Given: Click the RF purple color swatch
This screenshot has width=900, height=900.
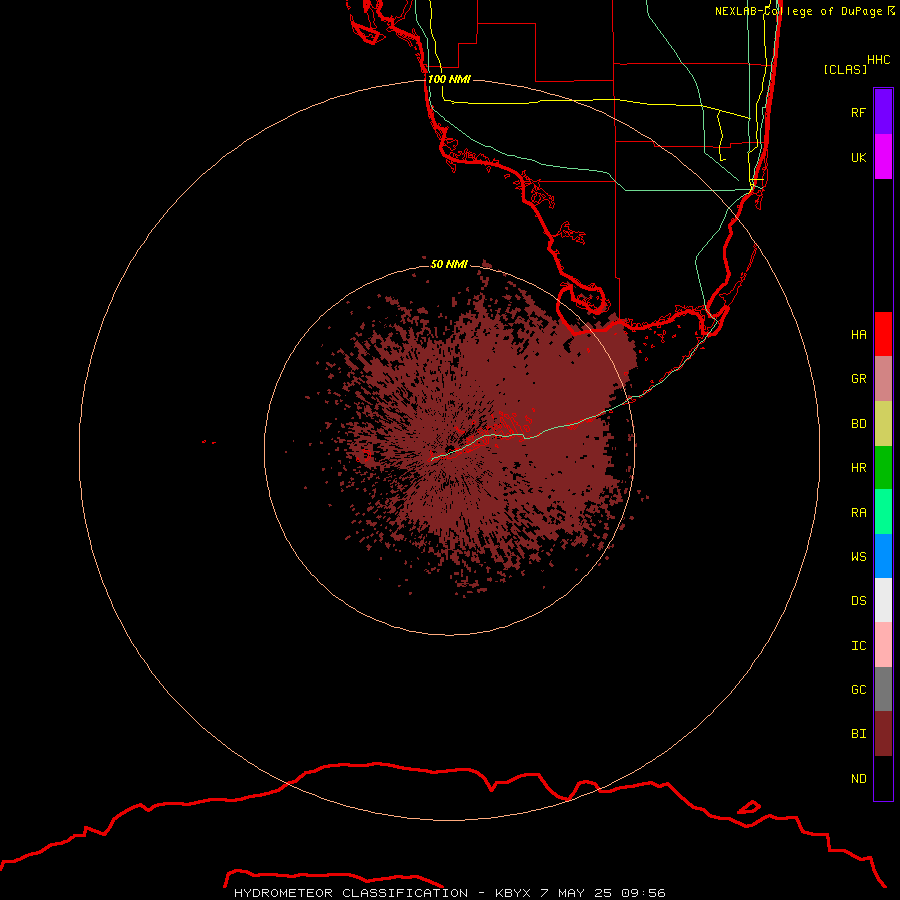Looking at the screenshot, I should [x=883, y=112].
